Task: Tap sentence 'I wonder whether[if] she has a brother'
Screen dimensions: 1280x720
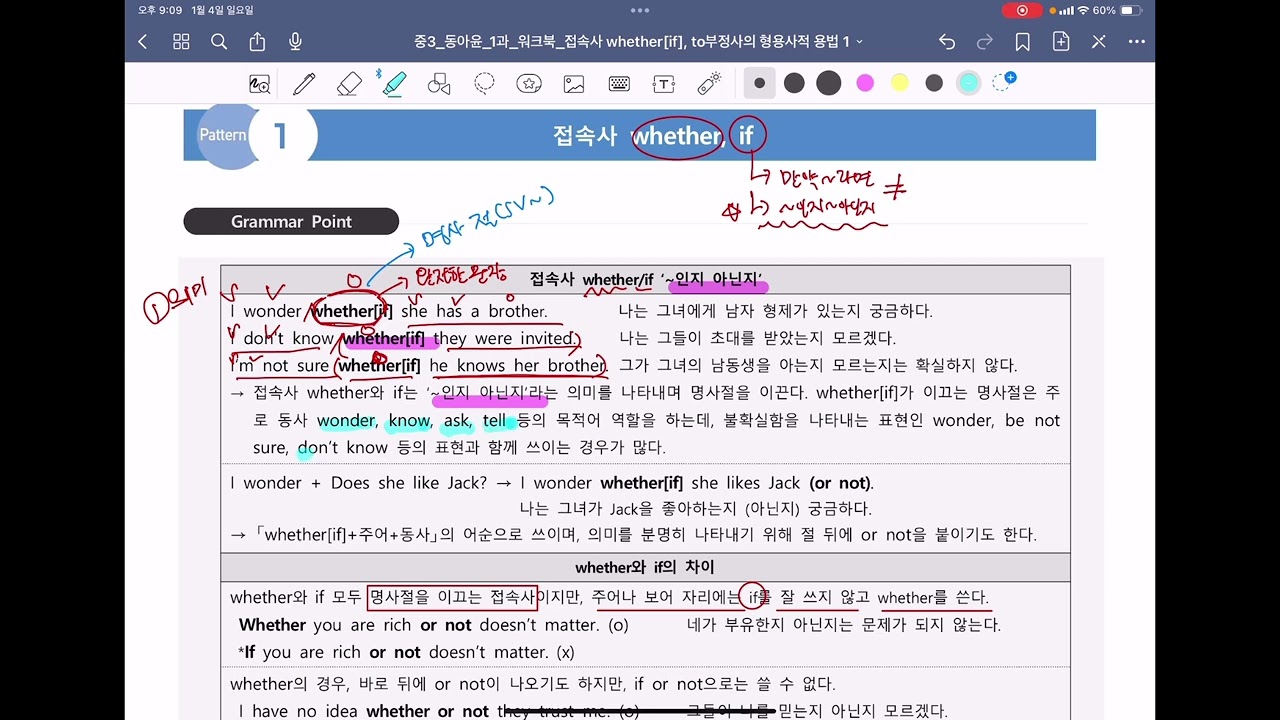Action: click(389, 311)
